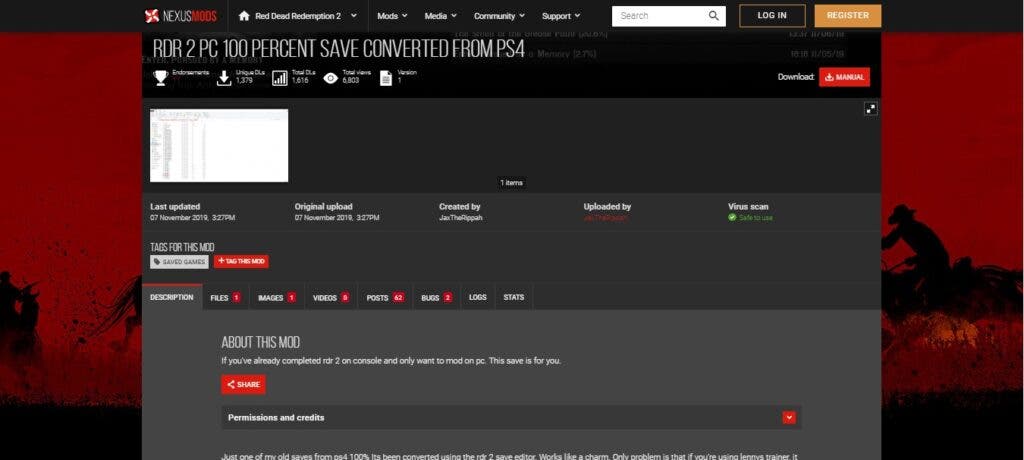Click the red SHARE button
The height and width of the screenshot is (460, 1024).
pyautogui.click(x=244, y=385)
